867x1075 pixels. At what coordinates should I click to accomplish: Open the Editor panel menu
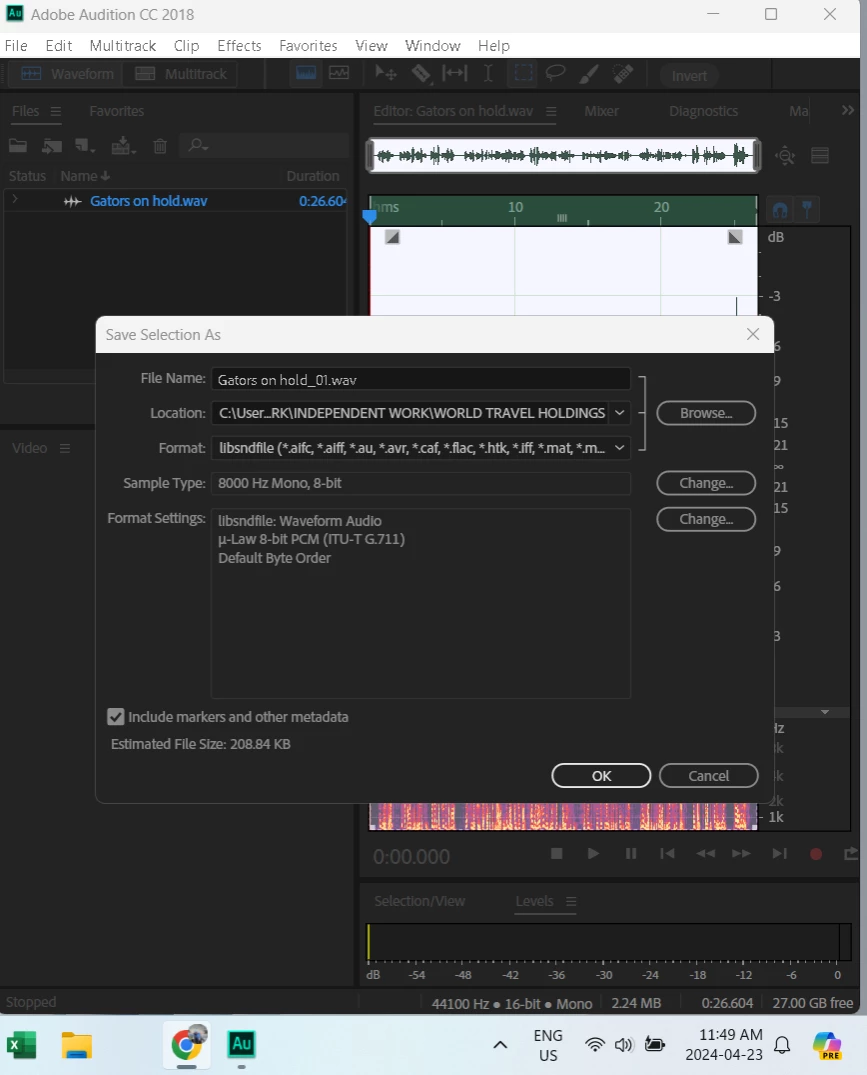pyautogui.click(x=551, y=111)
